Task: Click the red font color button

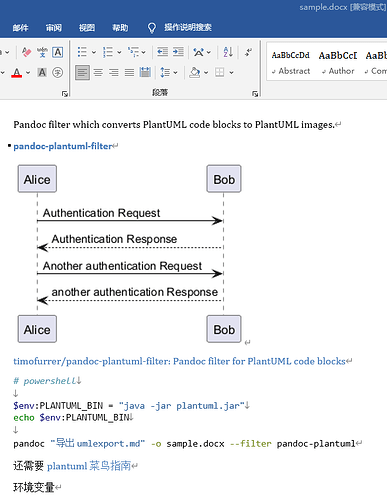Action: tap(17, 72)
